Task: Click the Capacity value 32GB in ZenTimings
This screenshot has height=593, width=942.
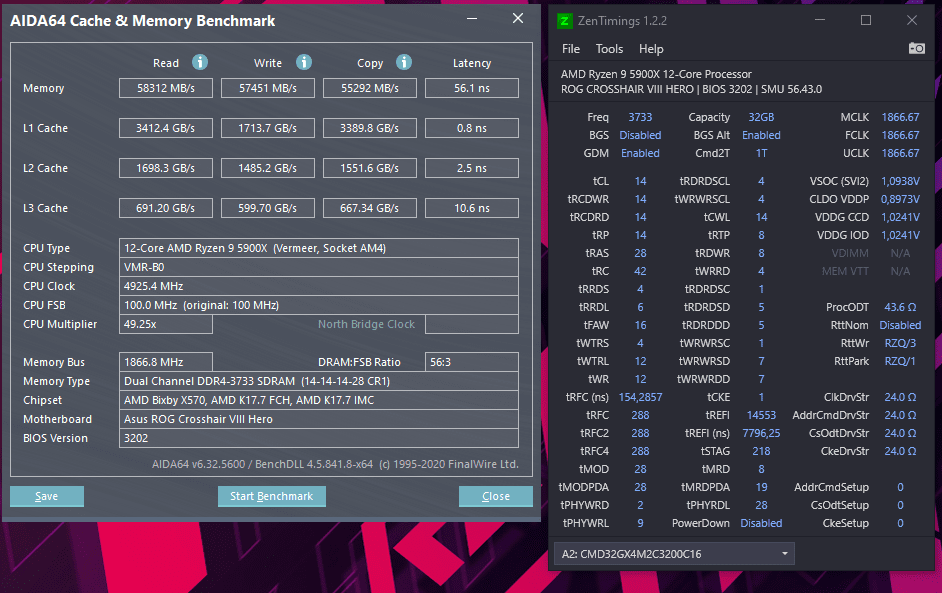Action: coord(761,117)
